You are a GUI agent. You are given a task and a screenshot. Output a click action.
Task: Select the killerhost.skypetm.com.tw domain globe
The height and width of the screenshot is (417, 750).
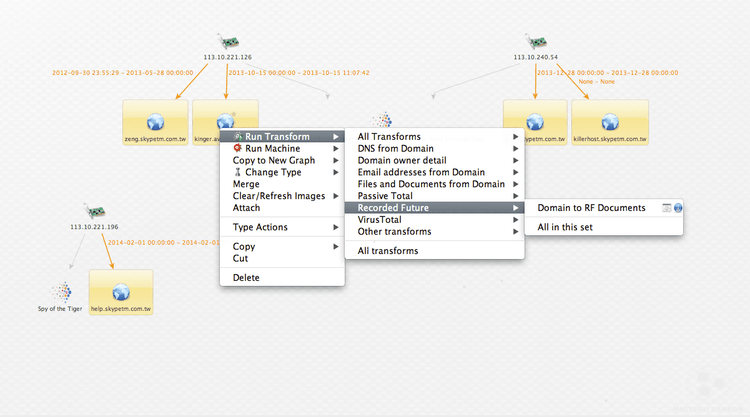coord(609,122)
